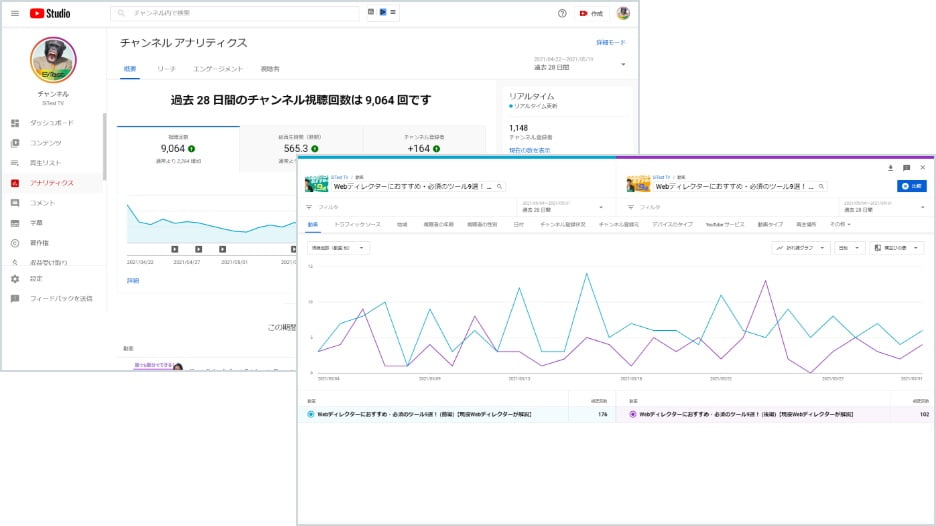Click the feedback flag icon in comparison window
This screenshot has width=936, height=526.
coord(906,168)
